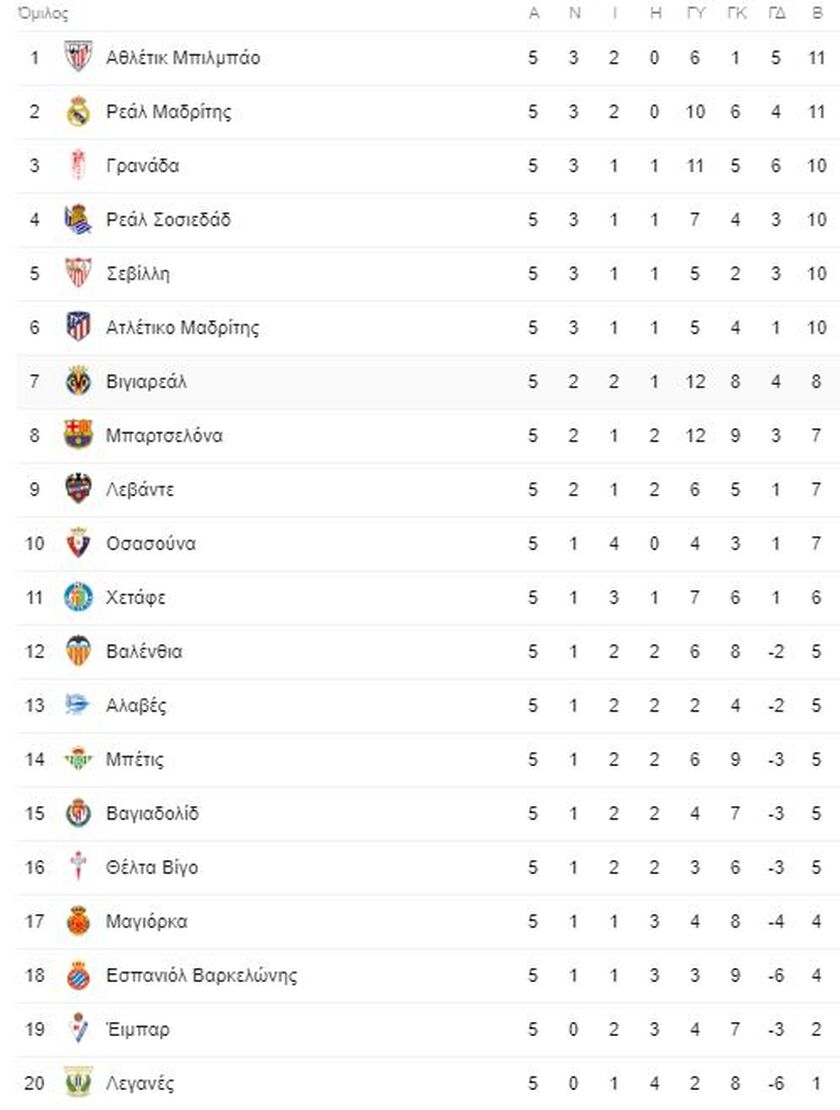Click the Espanyol club crest
This screenshot has width=840, height=1110.
[x=78, y=975]
